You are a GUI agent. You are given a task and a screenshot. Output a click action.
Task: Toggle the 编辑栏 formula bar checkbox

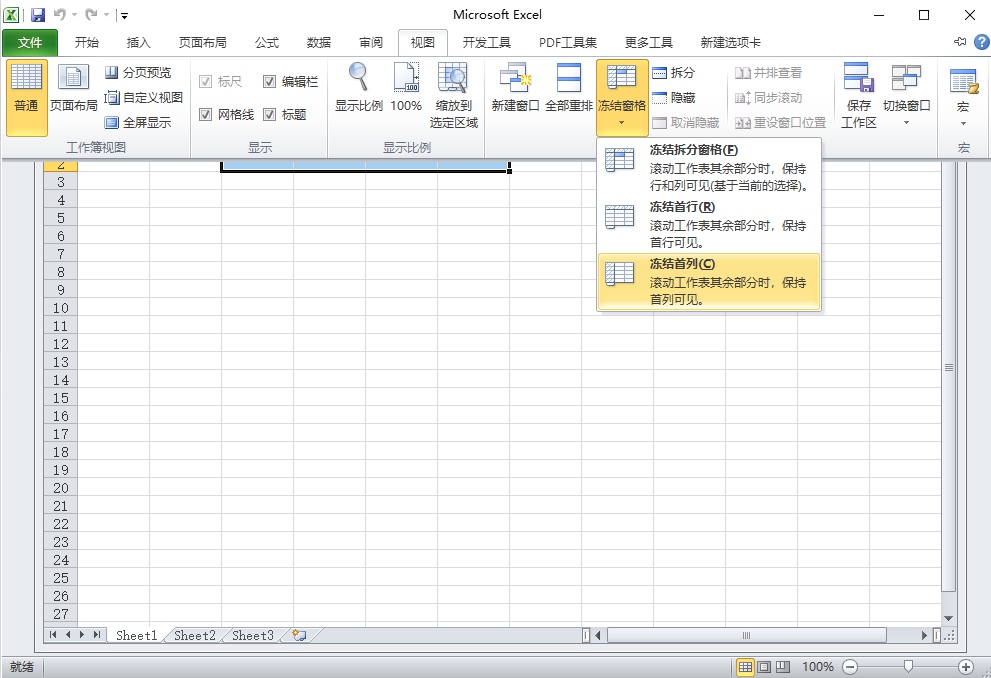(270, 82)
